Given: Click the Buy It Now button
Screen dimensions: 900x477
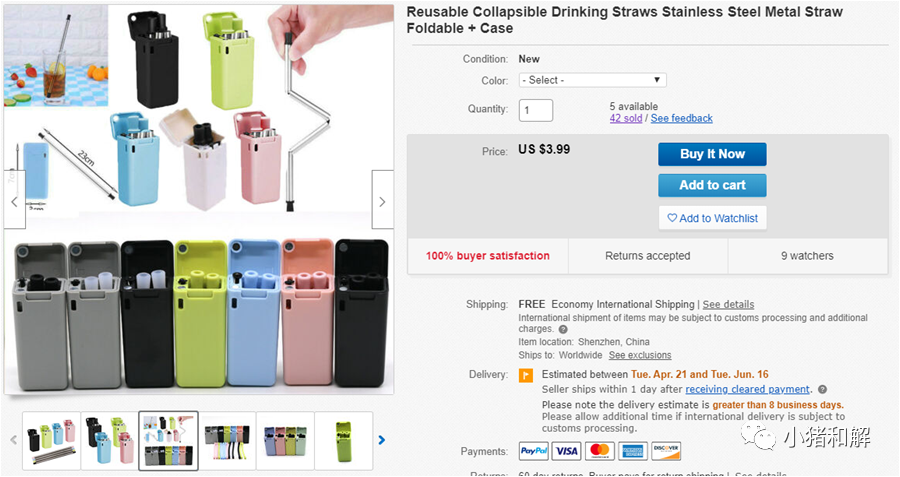Looking at the screenshot, I should point(712,154).
